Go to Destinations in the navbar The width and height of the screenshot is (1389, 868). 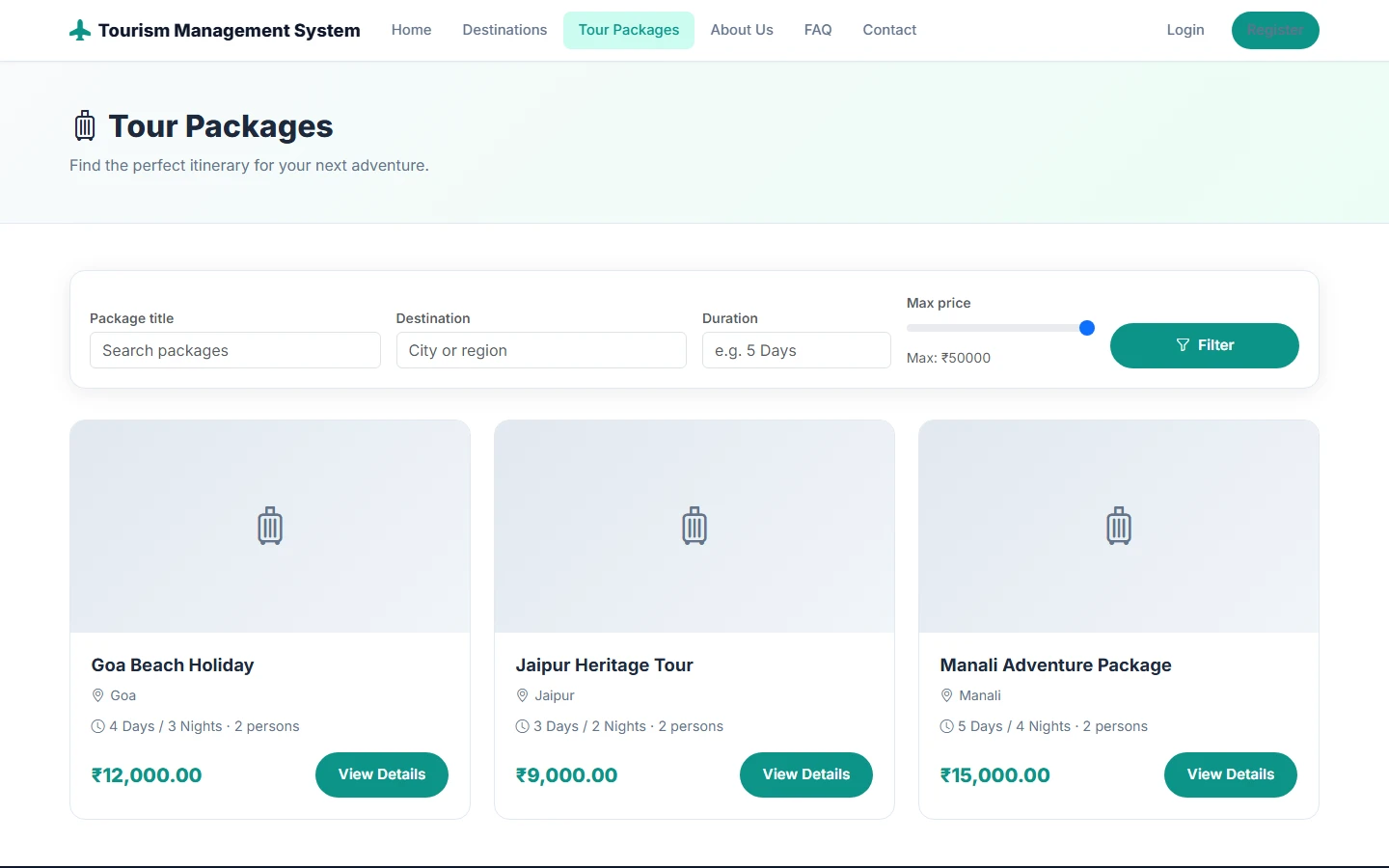[504, 30]
